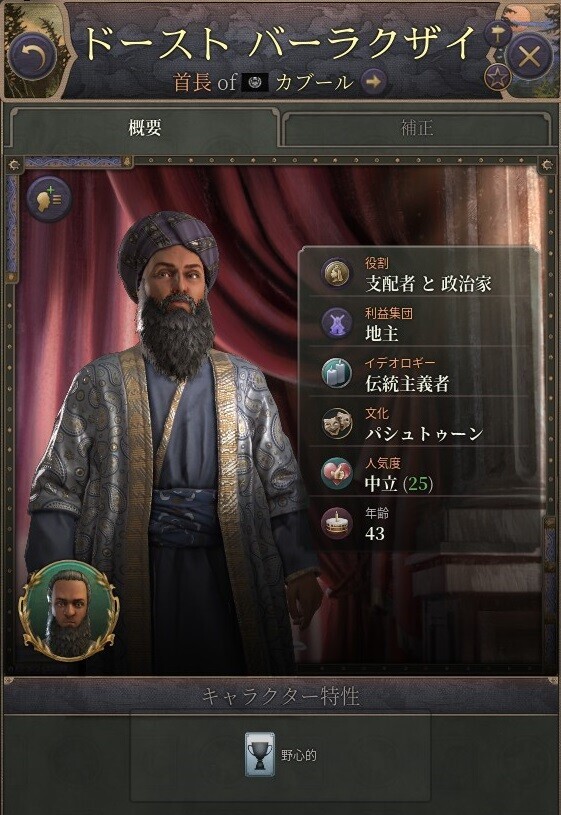Viewport: 561px width, 815px height.
Task: Go to カブール via arrow button
Action: point(374,82)
